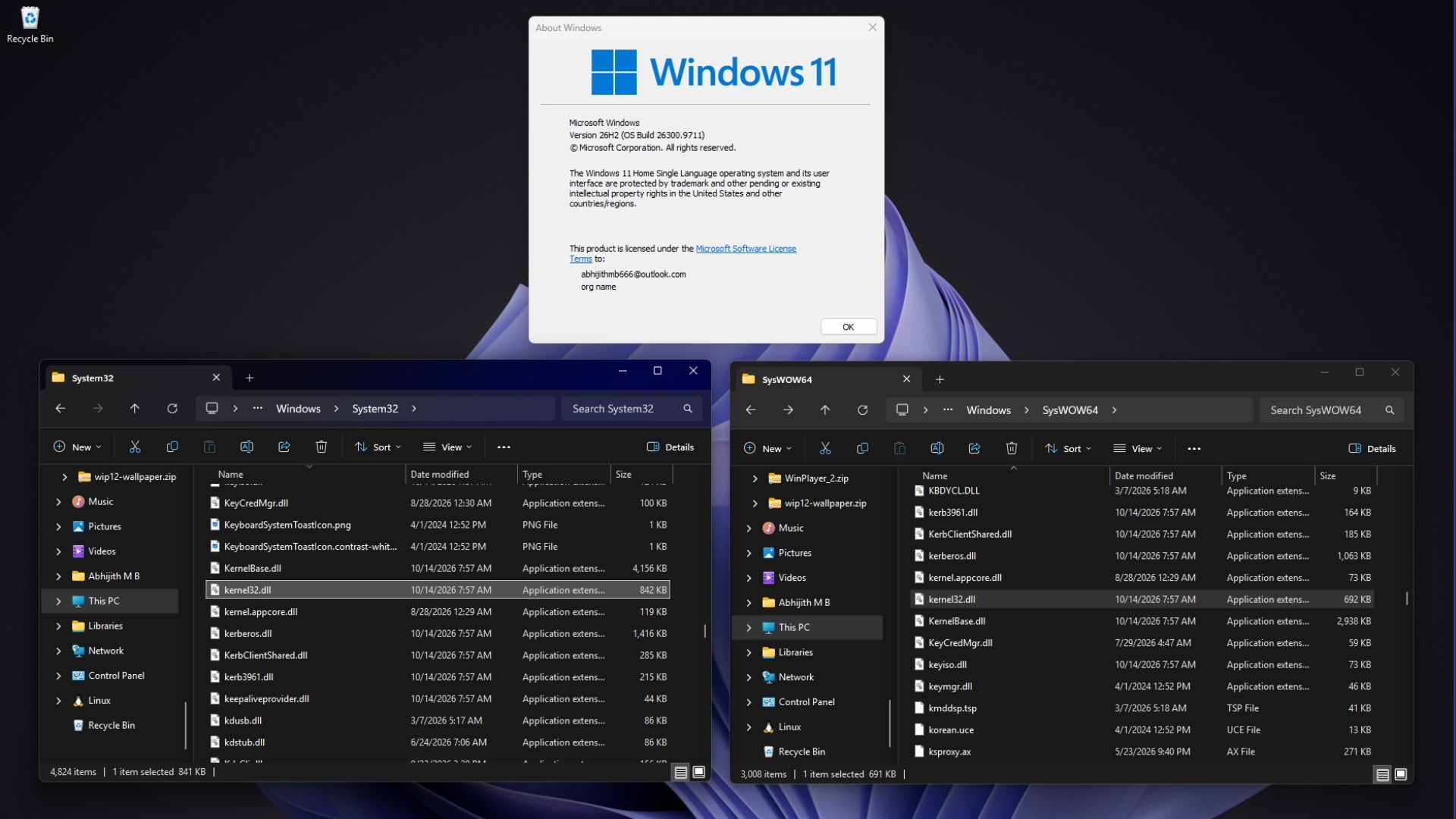This screenshot has height=819, width=1456.
Task: Click Cut icon in SysWOW64 toolbar
Action: pos(825,449)
